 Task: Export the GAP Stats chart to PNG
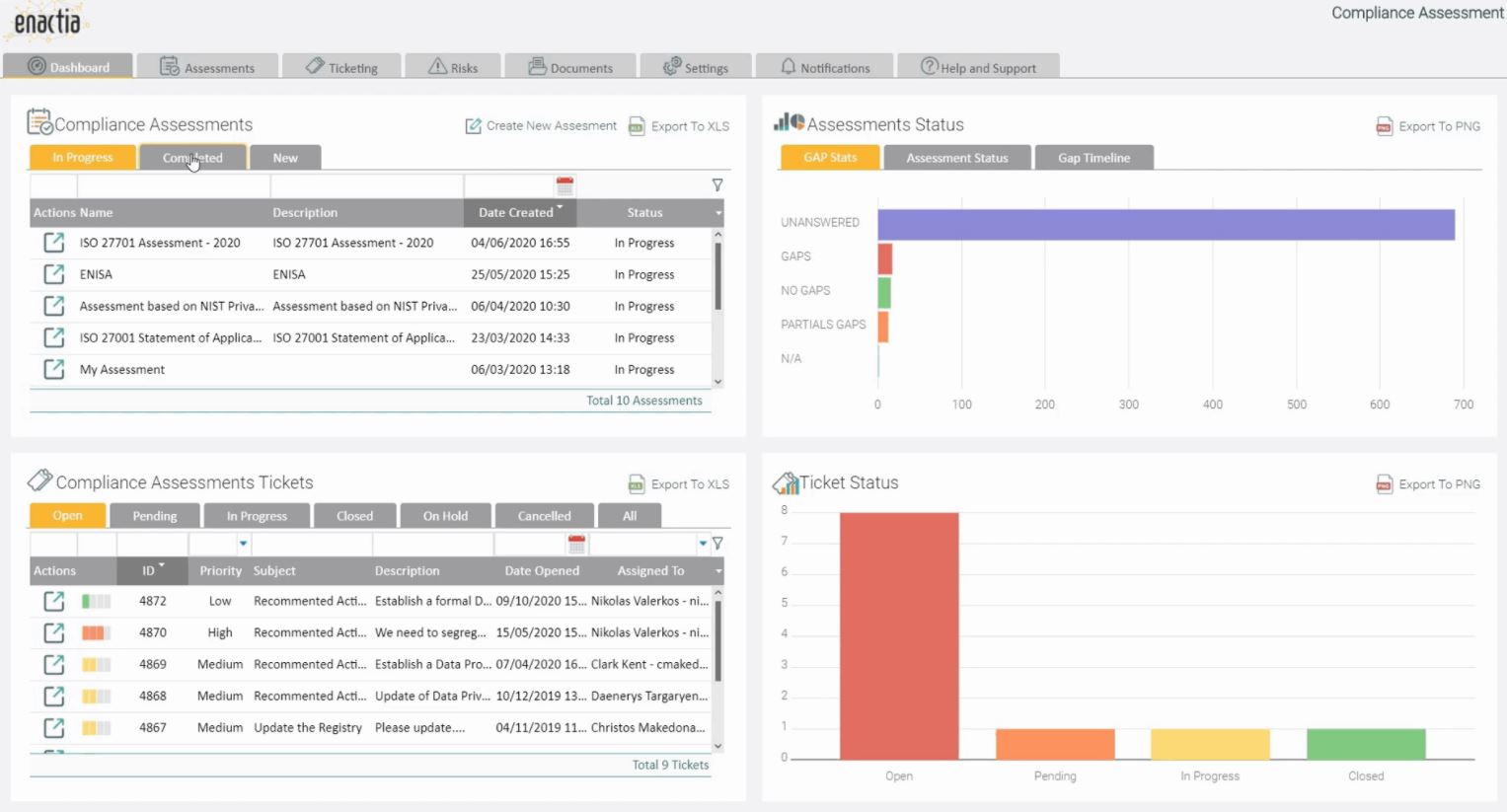[1428, 126]
